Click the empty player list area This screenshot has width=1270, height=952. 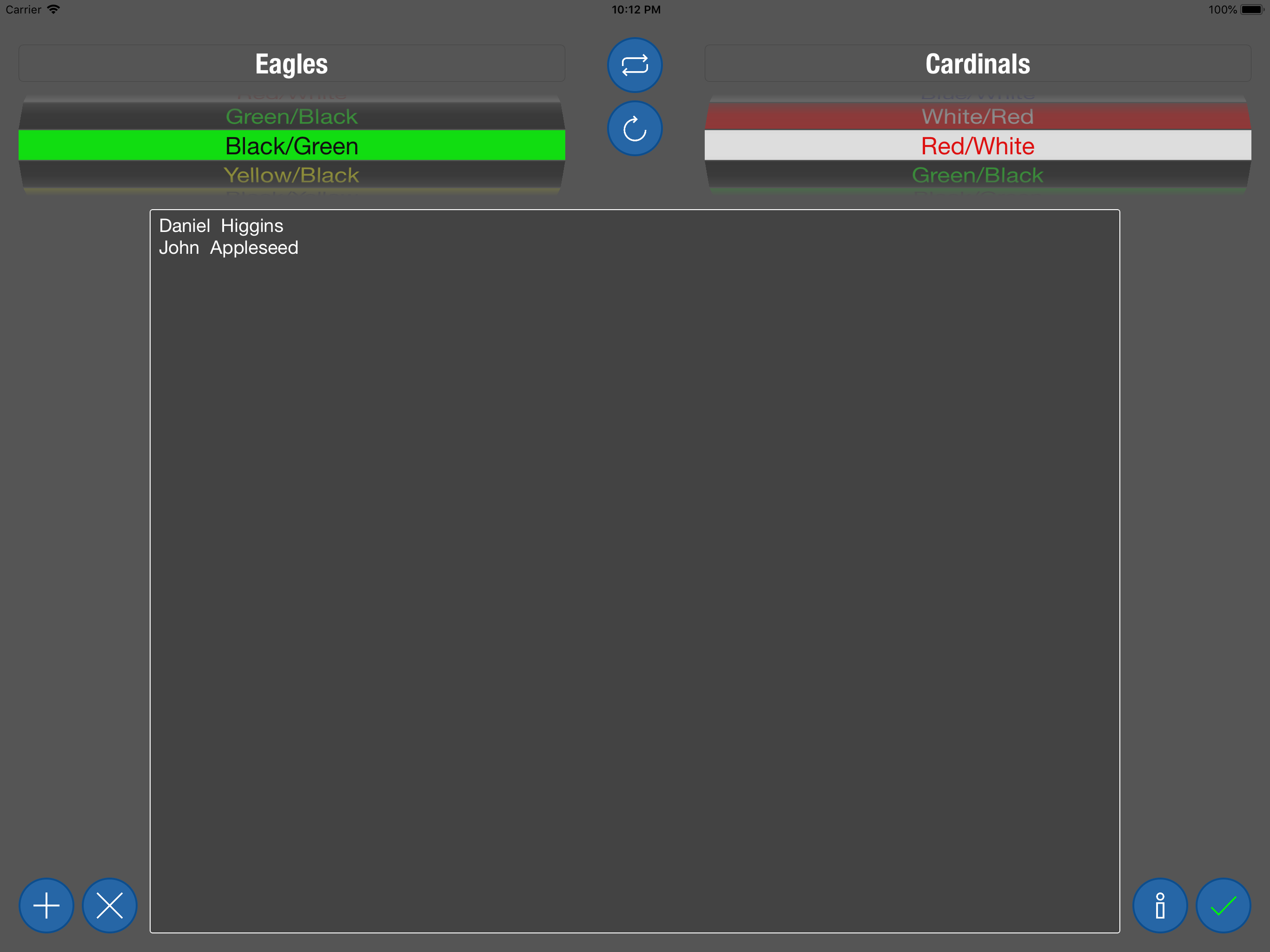(x=635, y=574)
